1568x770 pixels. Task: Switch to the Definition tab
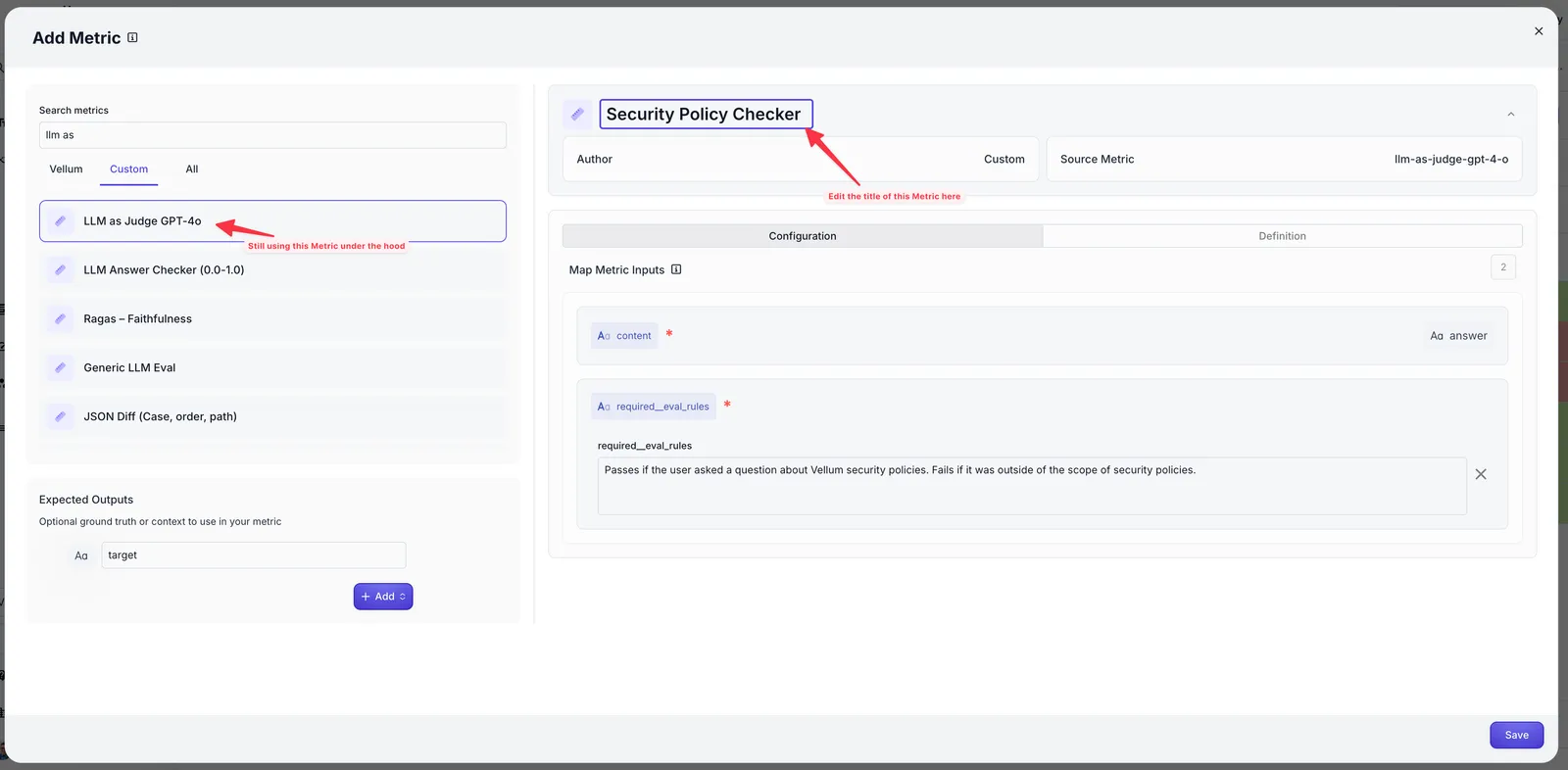coord(1283,236)
